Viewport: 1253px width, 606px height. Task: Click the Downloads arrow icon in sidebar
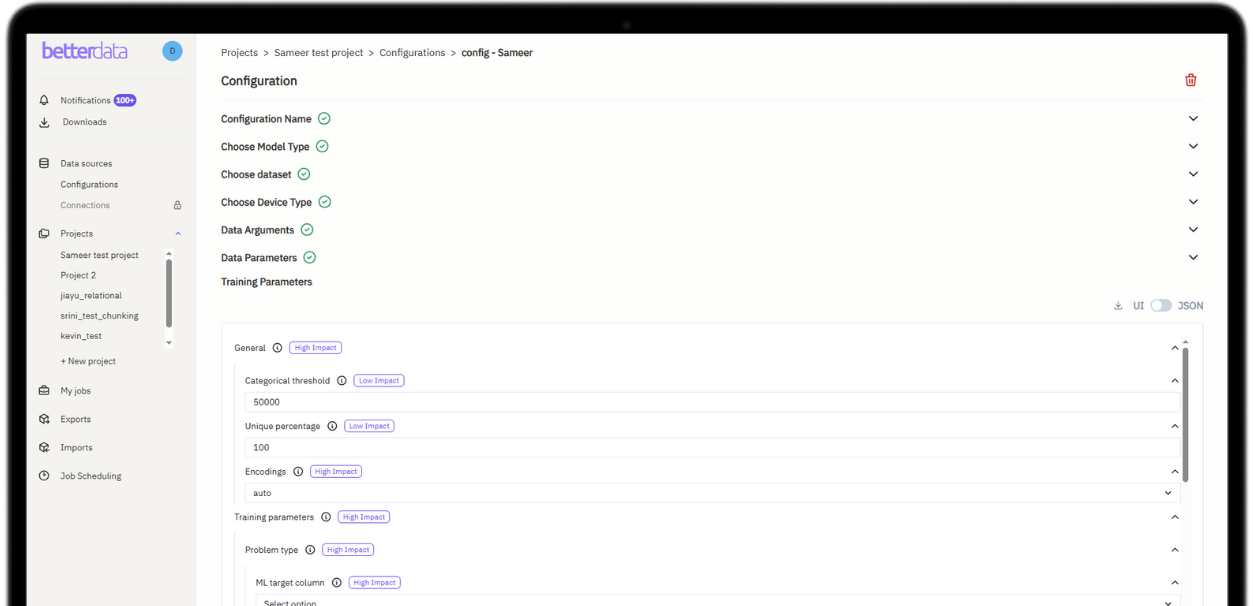[44, 122]
